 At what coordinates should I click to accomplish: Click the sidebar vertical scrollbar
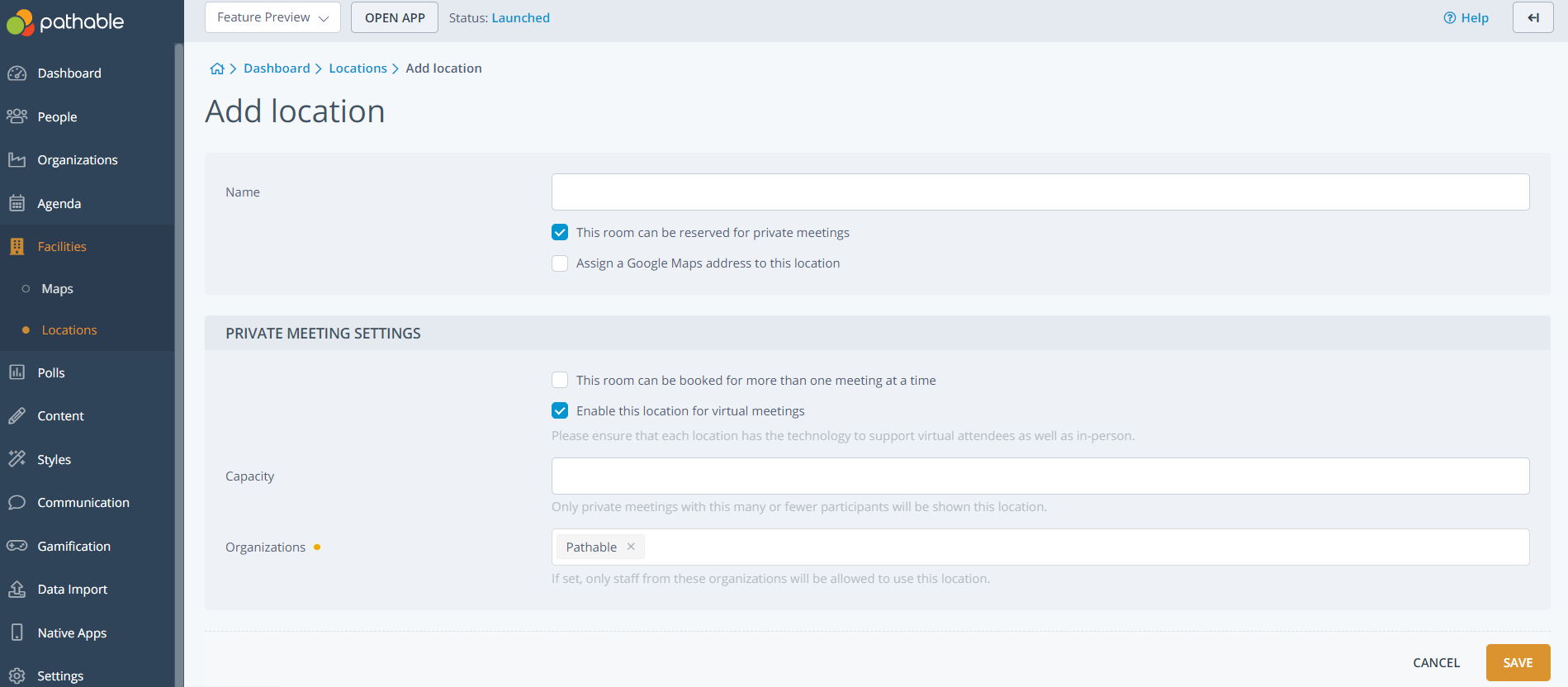click(178, 363)
